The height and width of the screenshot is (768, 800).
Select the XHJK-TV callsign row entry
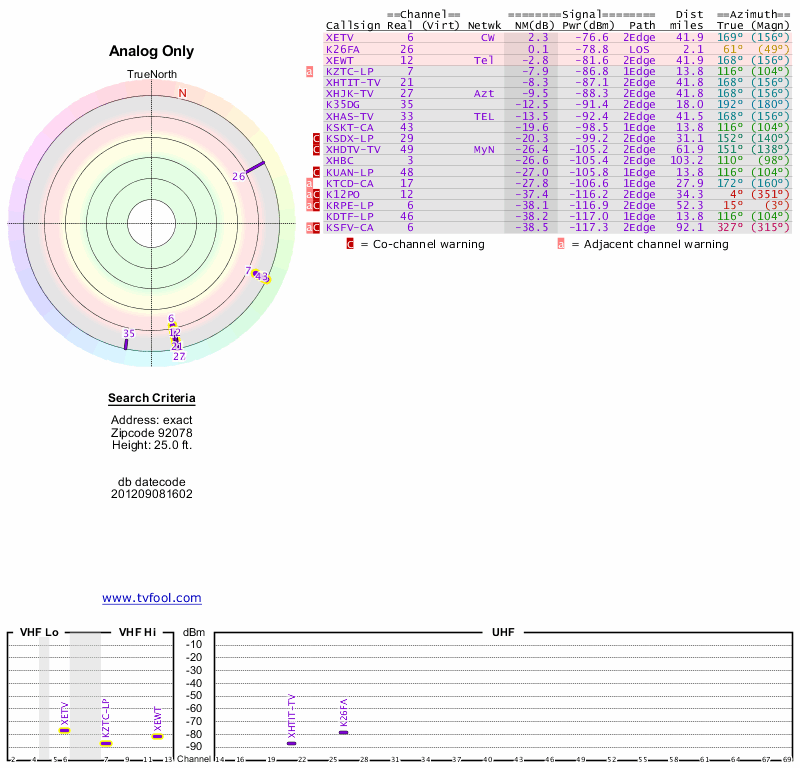tap(349, 93)
